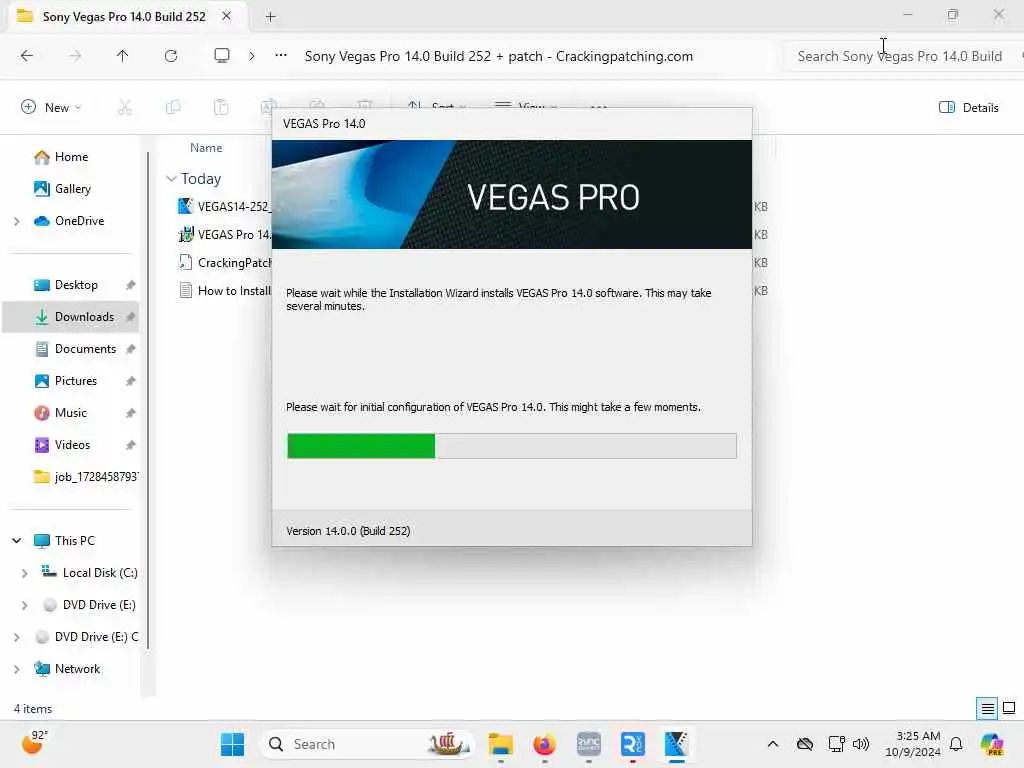Image resolution: width=1024 pixels, height=768 pixels.
Task: Open the notifications bell
Action: pyautogui.click(x=956, y=744)
